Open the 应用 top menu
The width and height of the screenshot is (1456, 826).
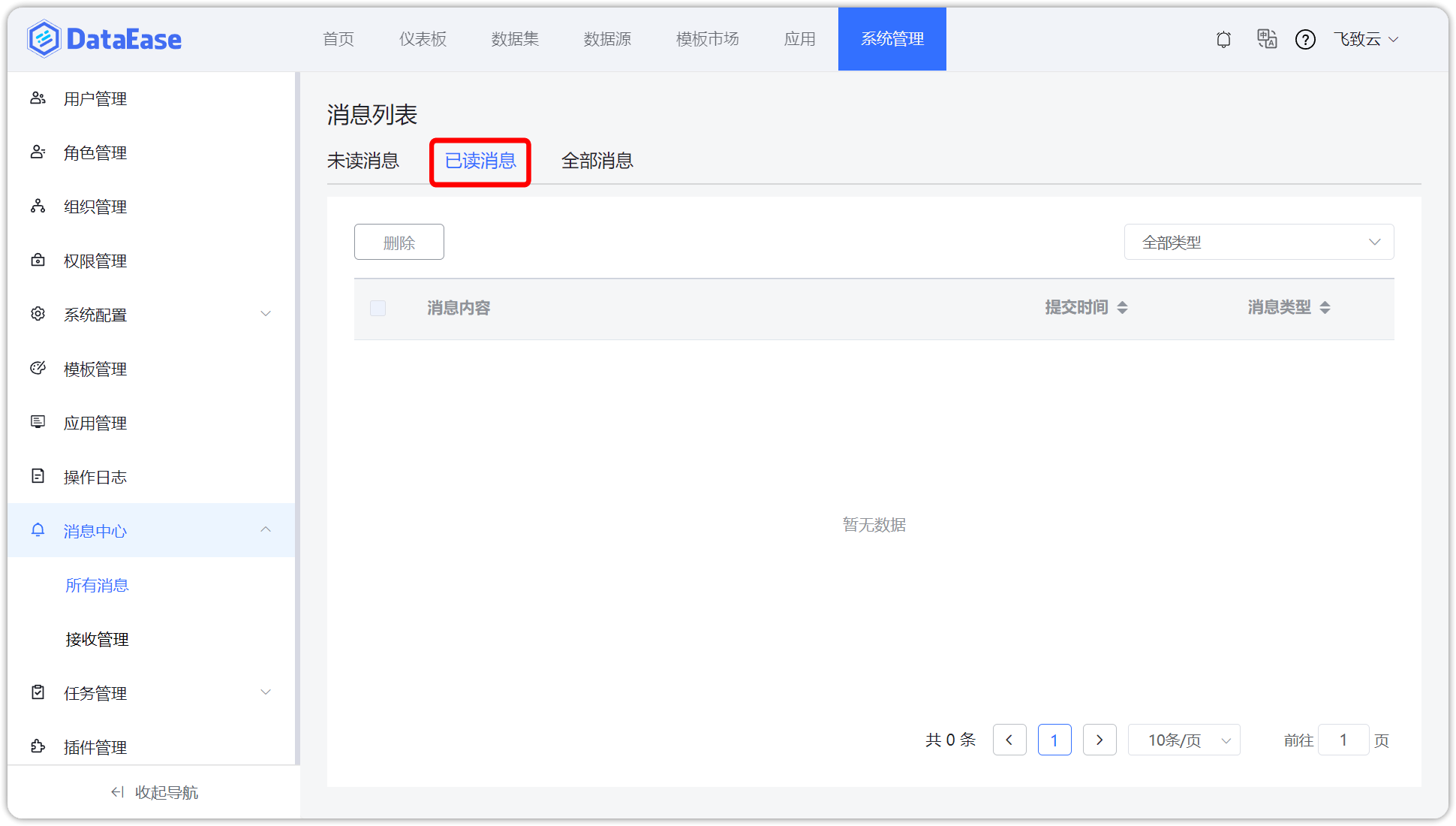click(x=799, y=39)
